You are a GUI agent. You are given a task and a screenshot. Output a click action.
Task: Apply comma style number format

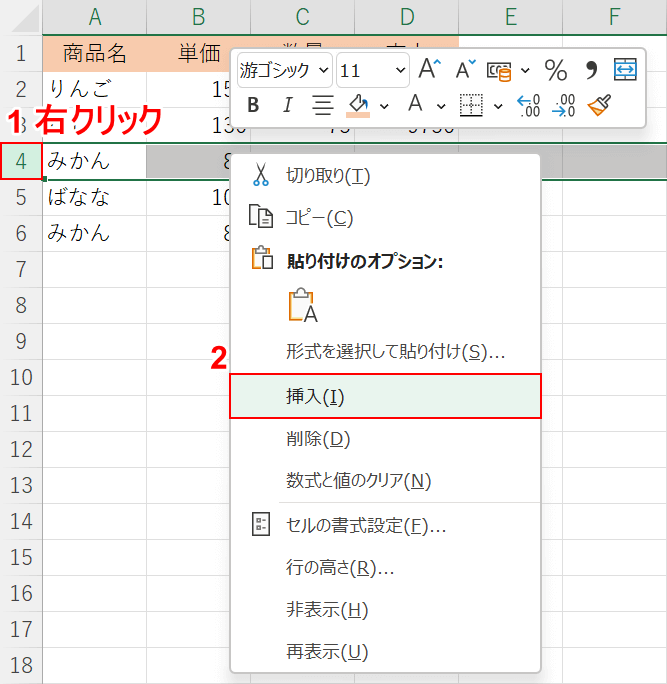(590, 70)
